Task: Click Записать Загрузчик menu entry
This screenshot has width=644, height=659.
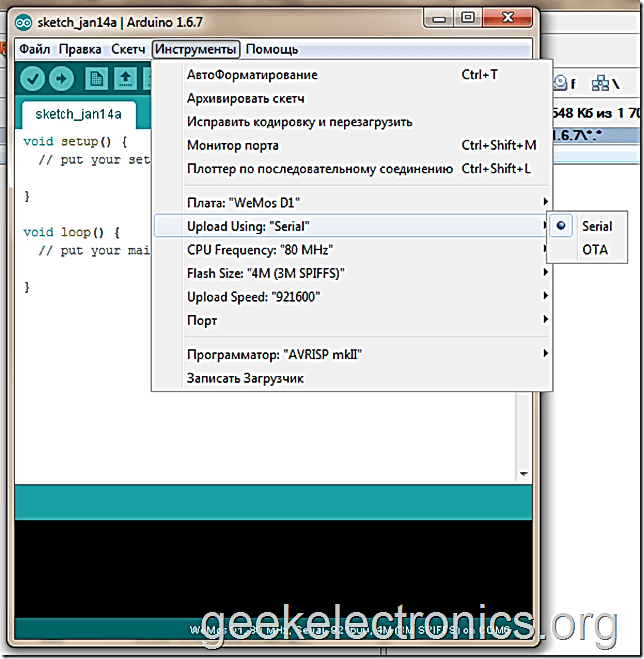Action: 245,378
